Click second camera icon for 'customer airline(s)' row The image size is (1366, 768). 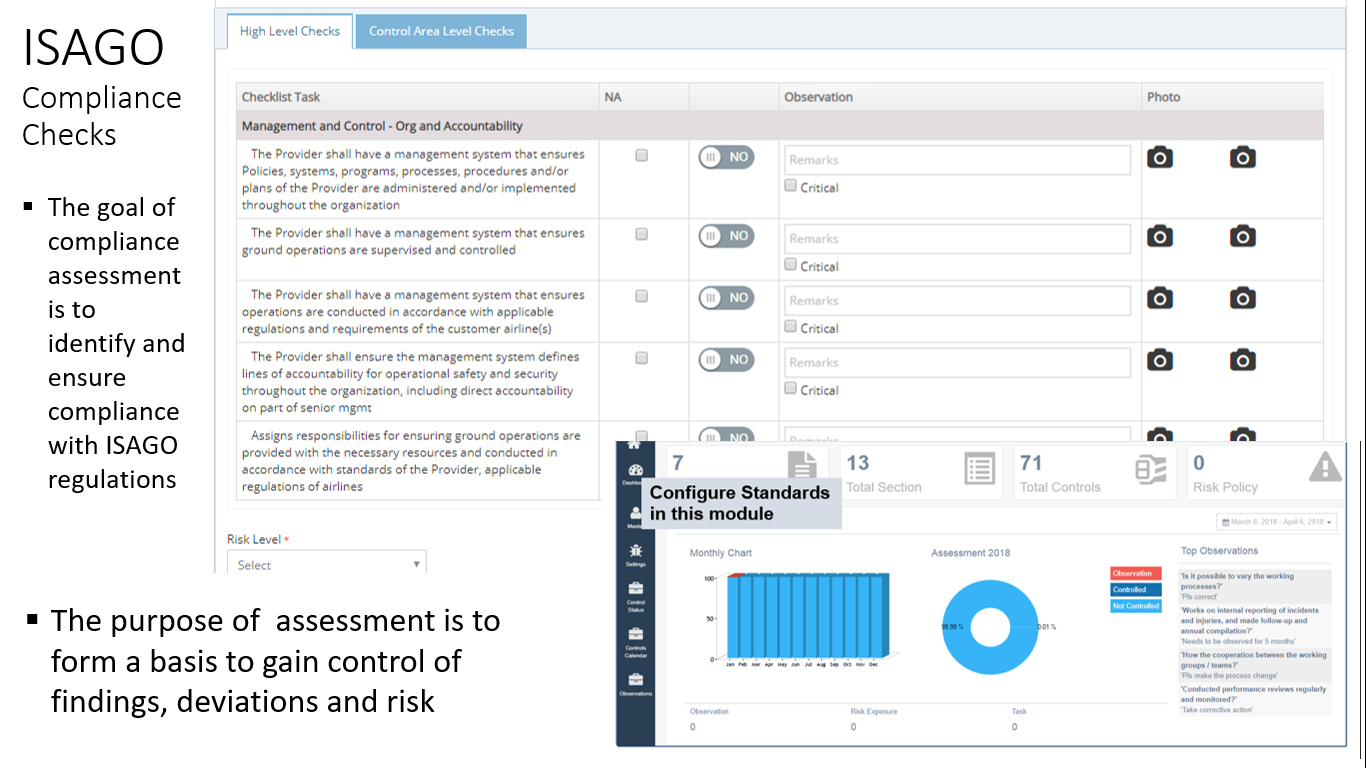[1243, 298]
